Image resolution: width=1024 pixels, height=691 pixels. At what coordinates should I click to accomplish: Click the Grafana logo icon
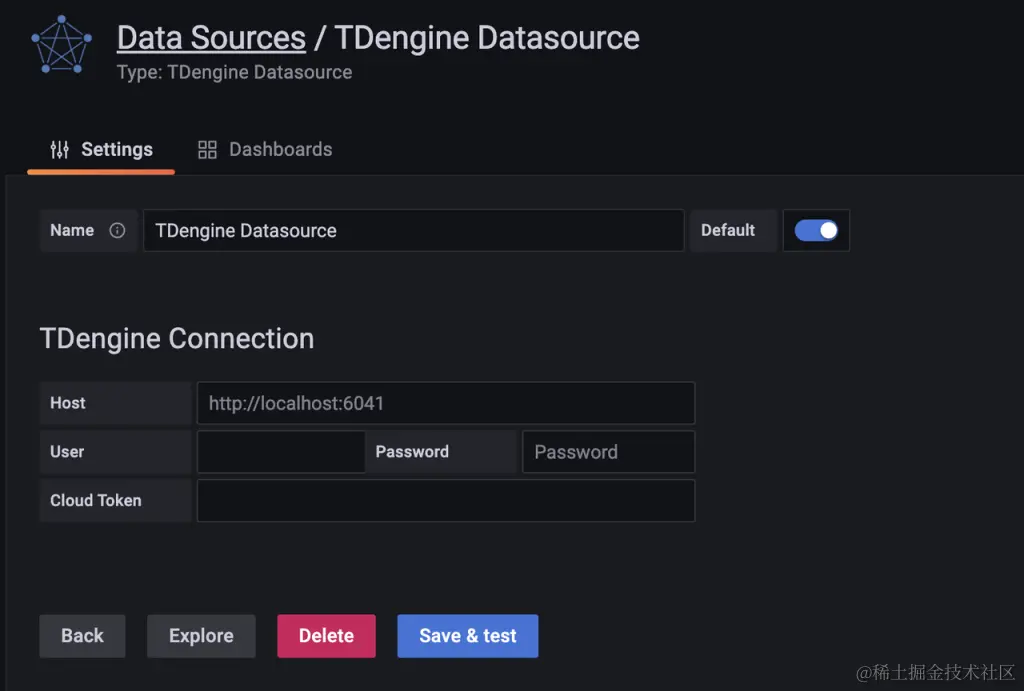pyautogui.click(x=60, y=45)
